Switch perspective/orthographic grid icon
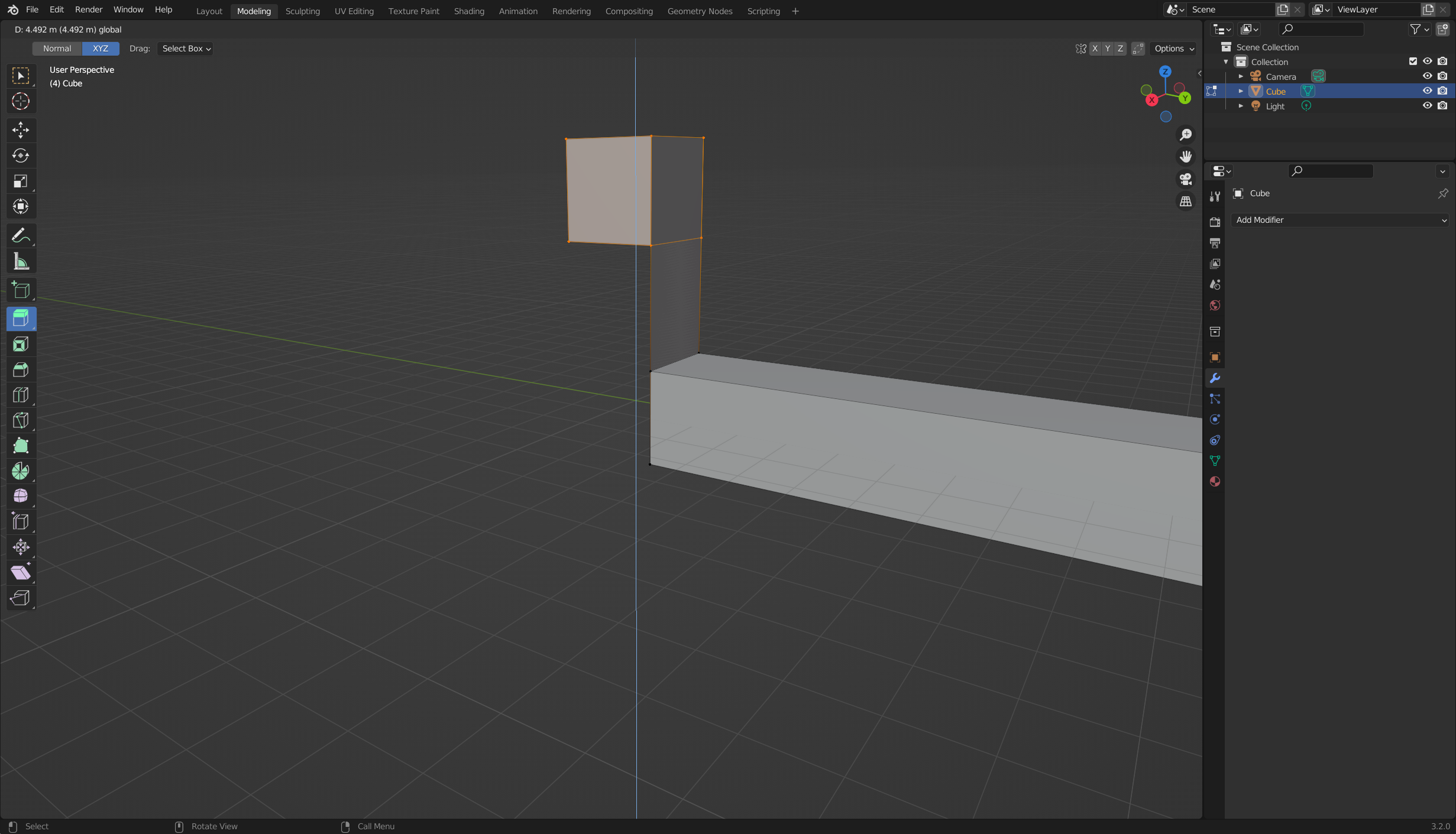The image size is (1456, 834). click(1186, 201)
